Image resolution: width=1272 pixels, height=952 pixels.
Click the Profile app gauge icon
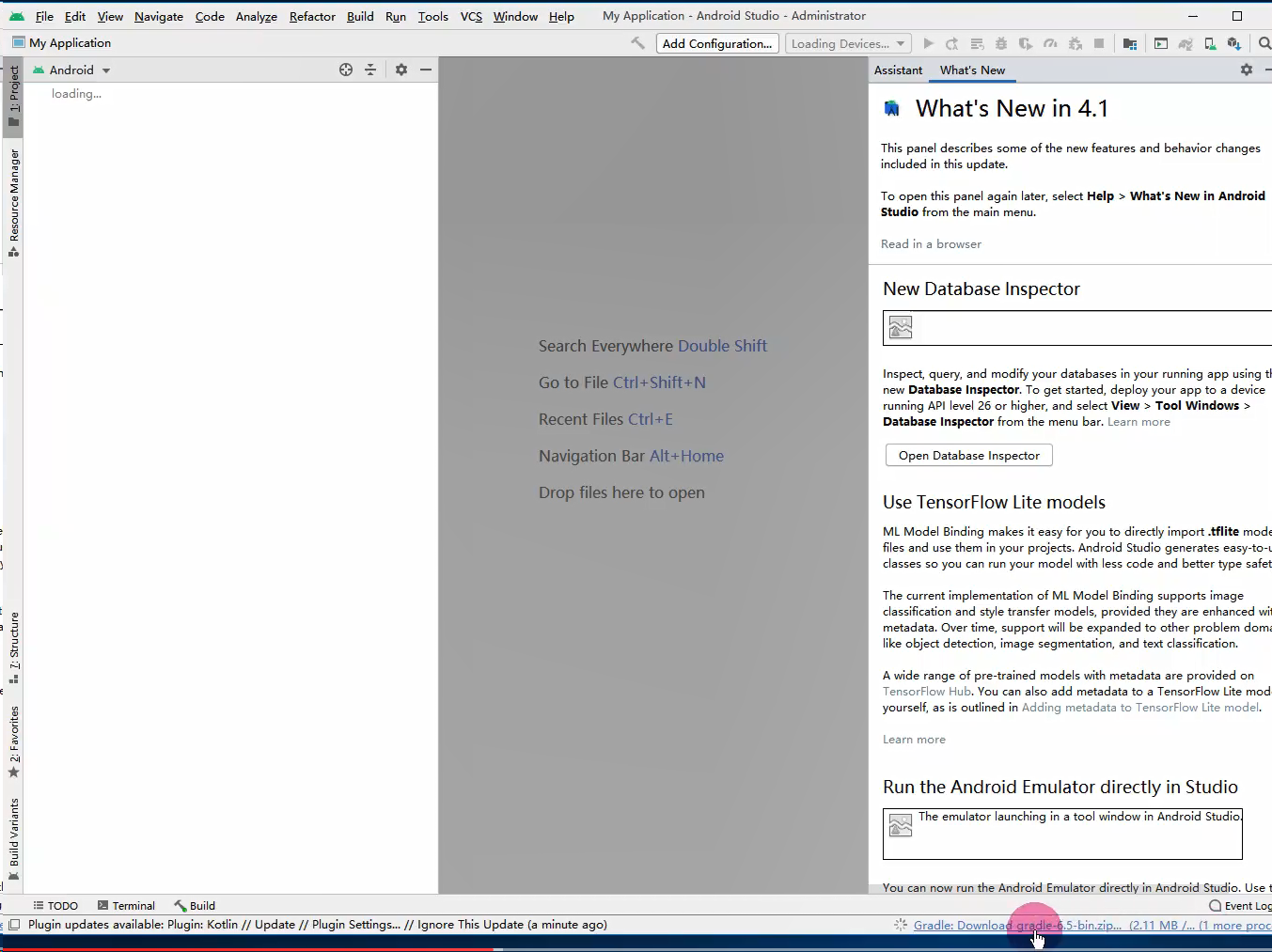coord(1050,43)
